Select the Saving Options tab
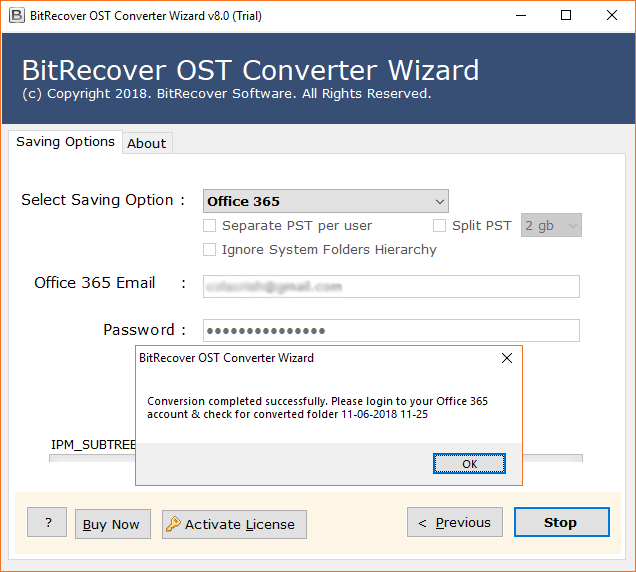Screen dimensions: 636x572 (65, 142)
